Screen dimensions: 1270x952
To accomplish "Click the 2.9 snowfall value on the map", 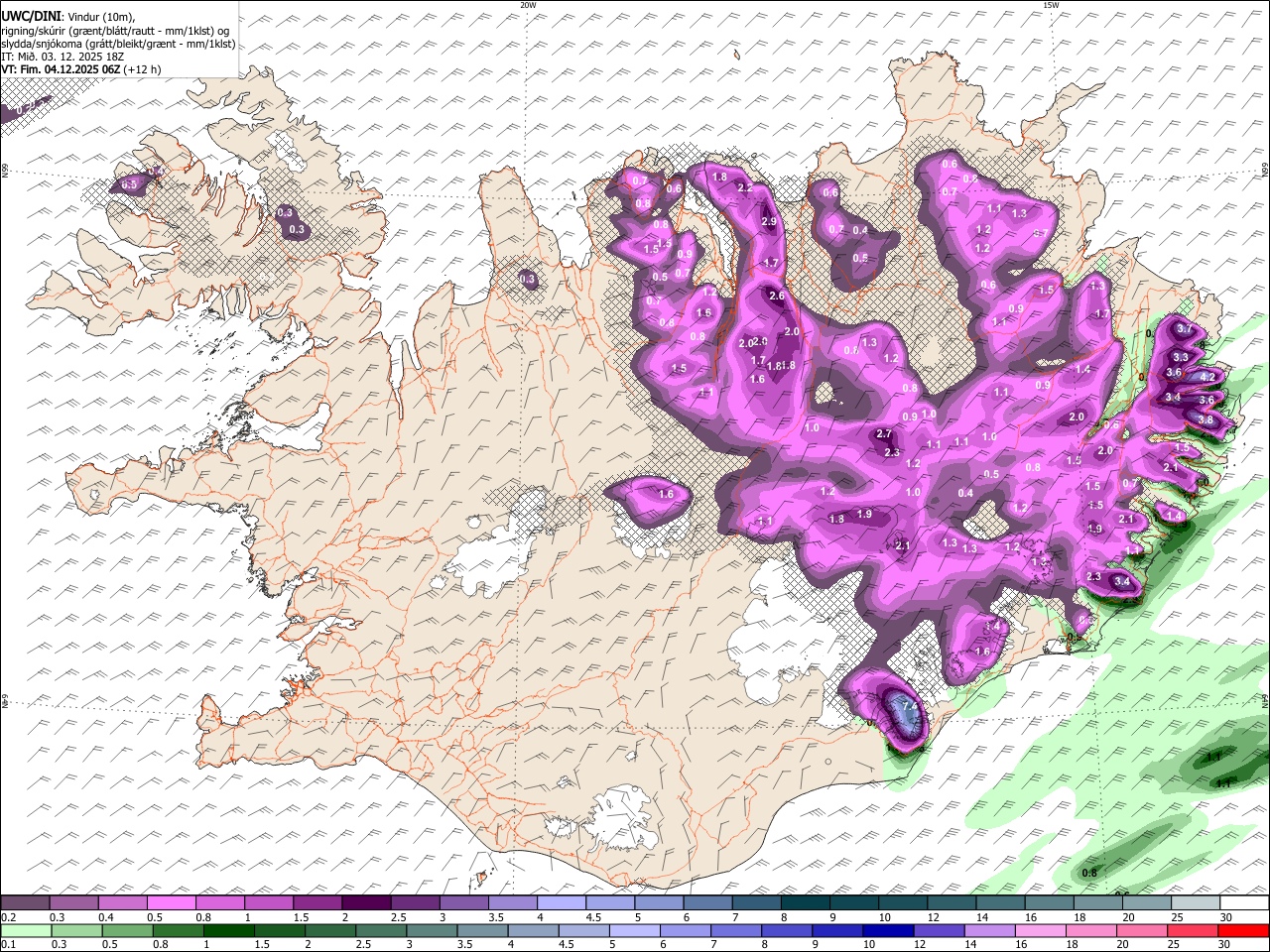I will pyautogui.click(x=769, y=221).
